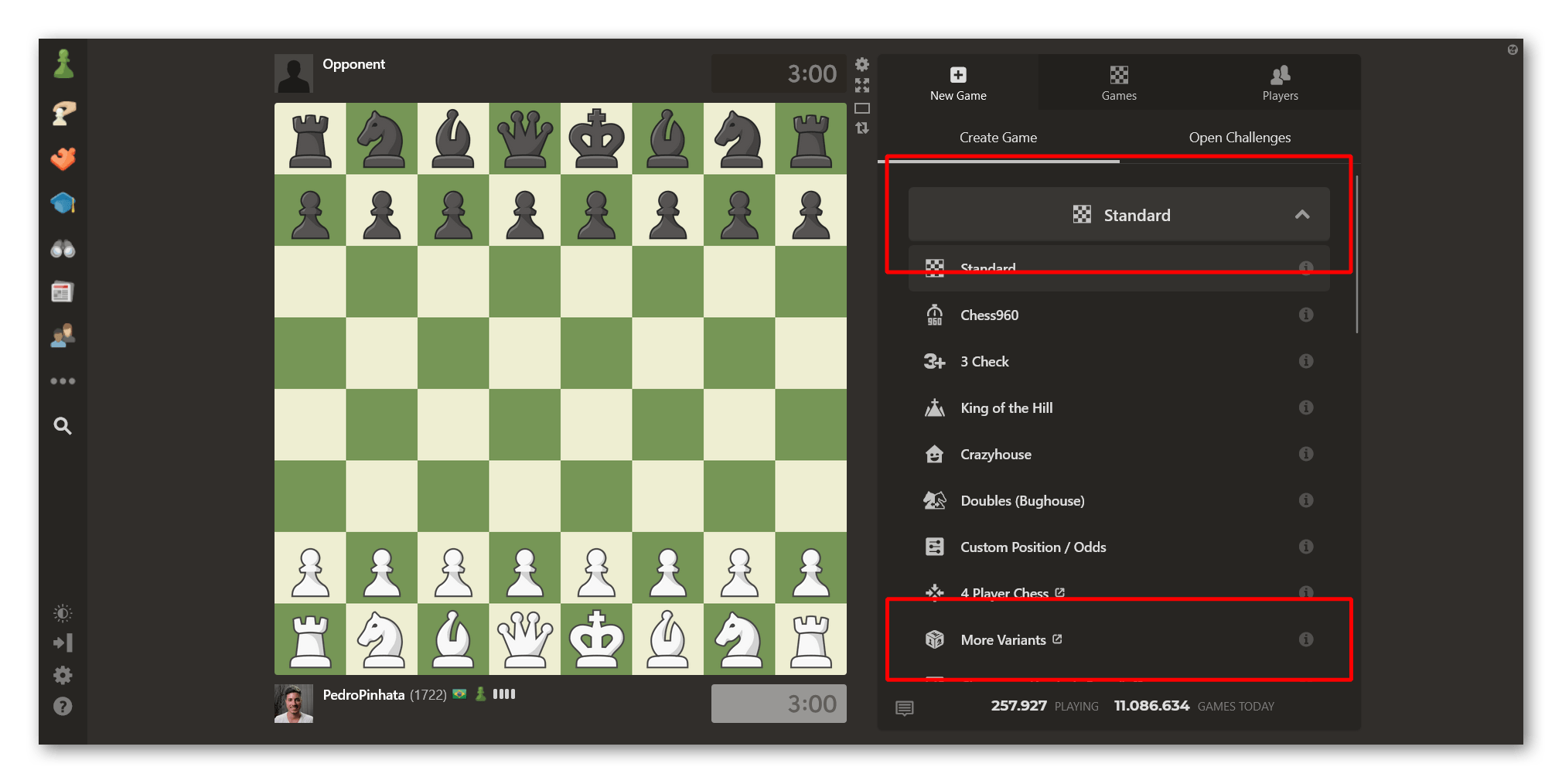1562x784 pixels.
Task: Toggle the light UI theme icon
Action: click(63, 614)
